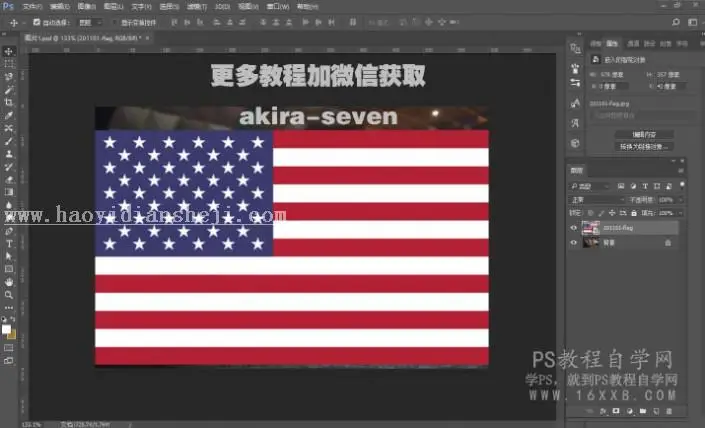Click the add layer mask icon
This screenshot has height=428, width=705.
[x=616, y=411]
